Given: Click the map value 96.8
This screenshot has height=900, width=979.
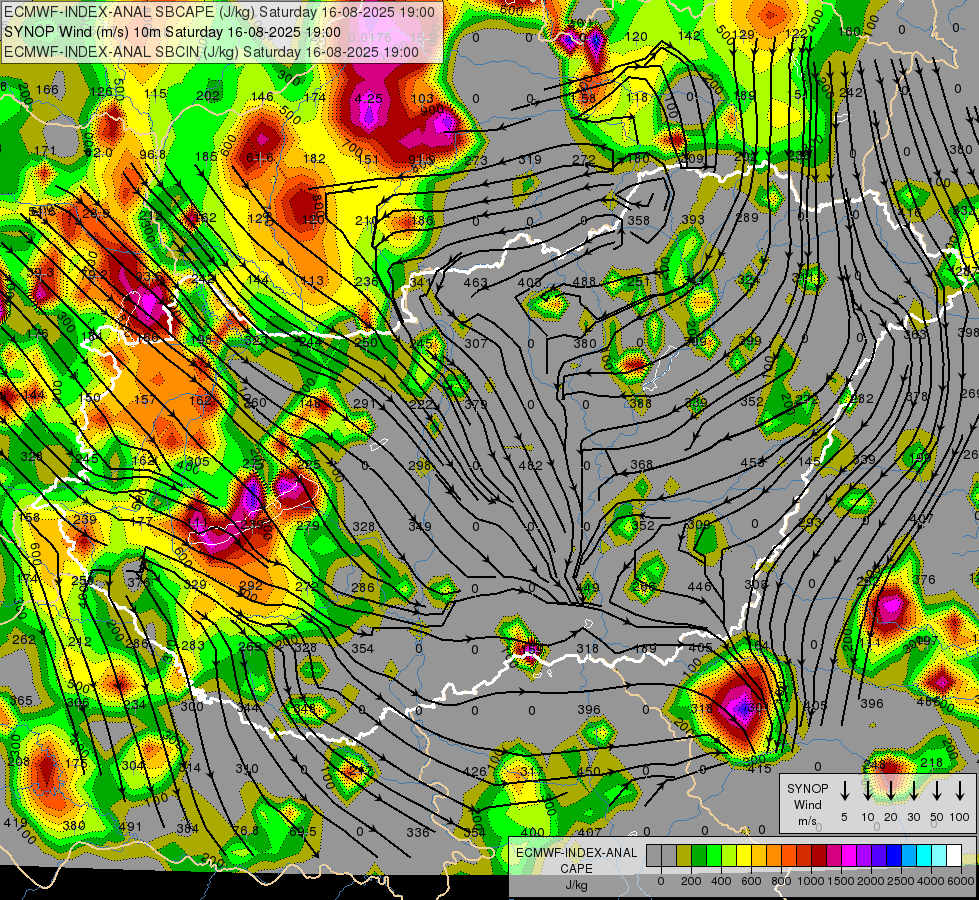Looking at the screenshot, I should click(x=152, y=154).
